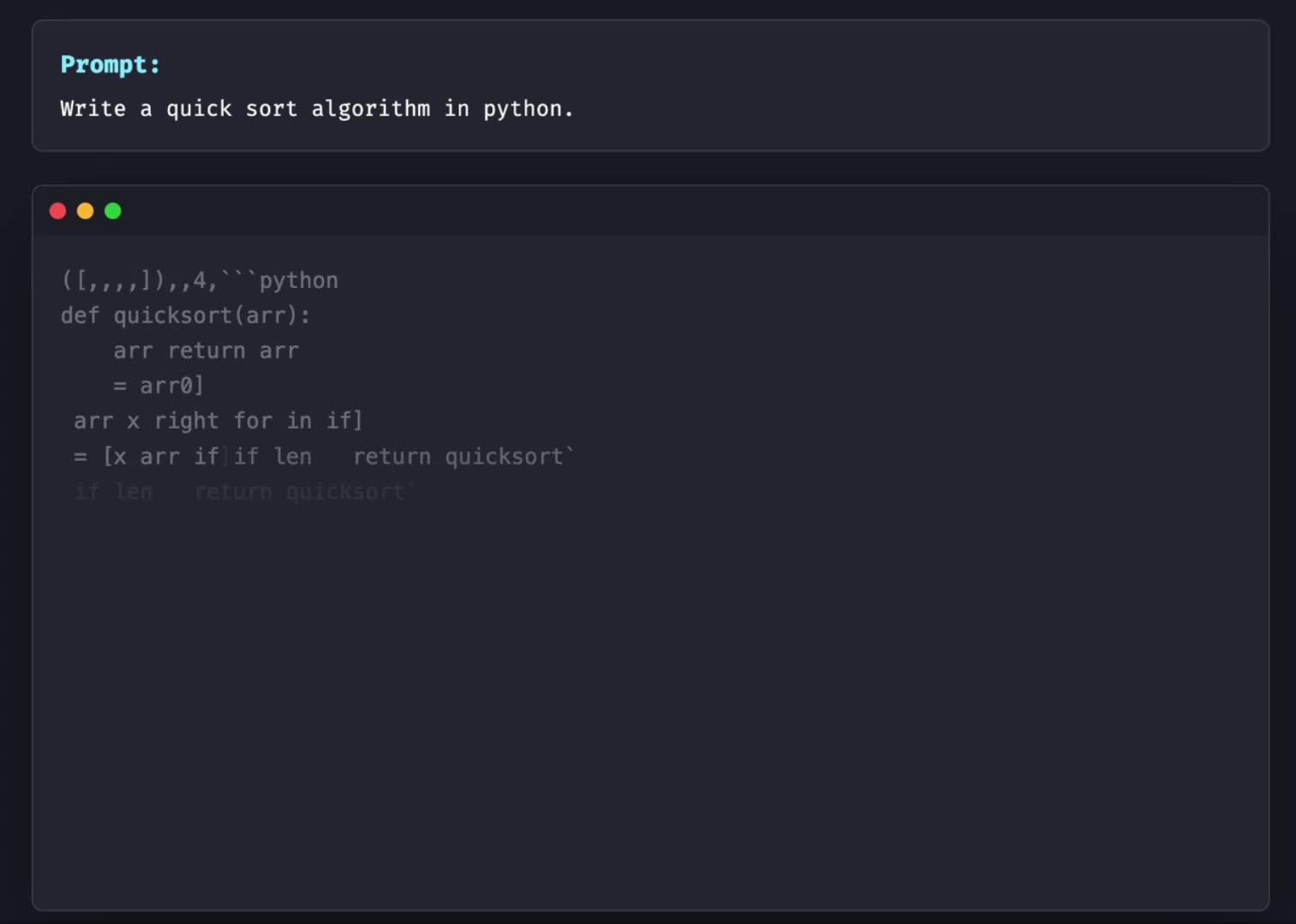The height and width of the screenshot is (924, 1296).
Task: Click the bright "quicksort`" after "return"
Action: pyautogui.click(x=509, y=457)
